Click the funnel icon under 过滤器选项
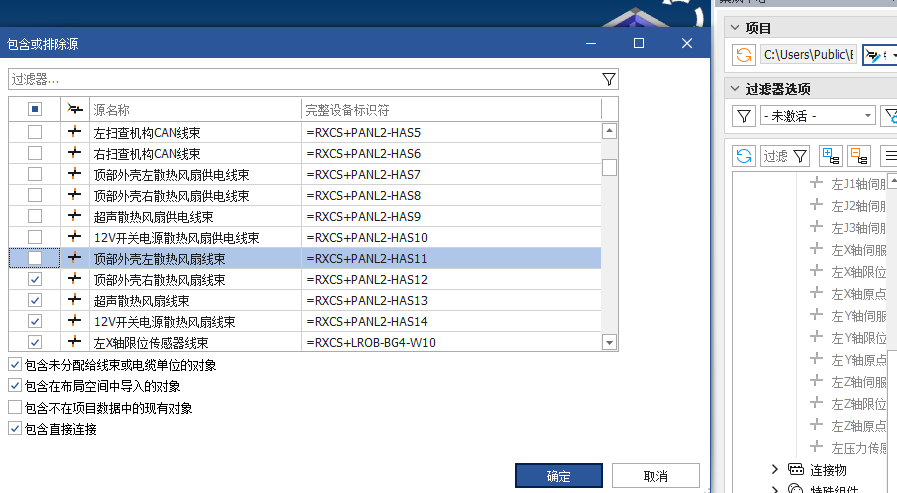The height and width of the screenshot is (493, 897). (x=744, y=116)
